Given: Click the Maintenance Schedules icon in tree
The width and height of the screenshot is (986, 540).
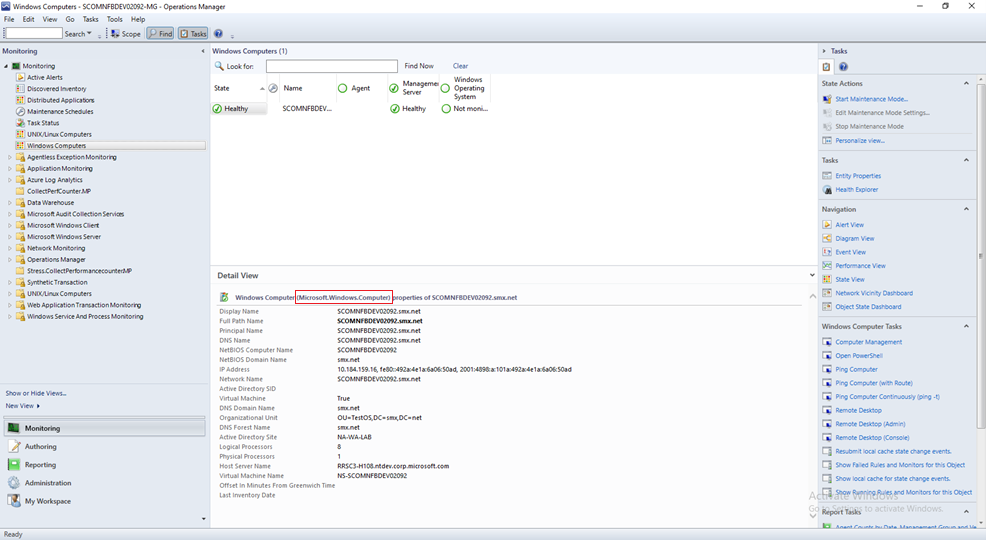Looking at the screenshot, I should click(x=20, y=111).
